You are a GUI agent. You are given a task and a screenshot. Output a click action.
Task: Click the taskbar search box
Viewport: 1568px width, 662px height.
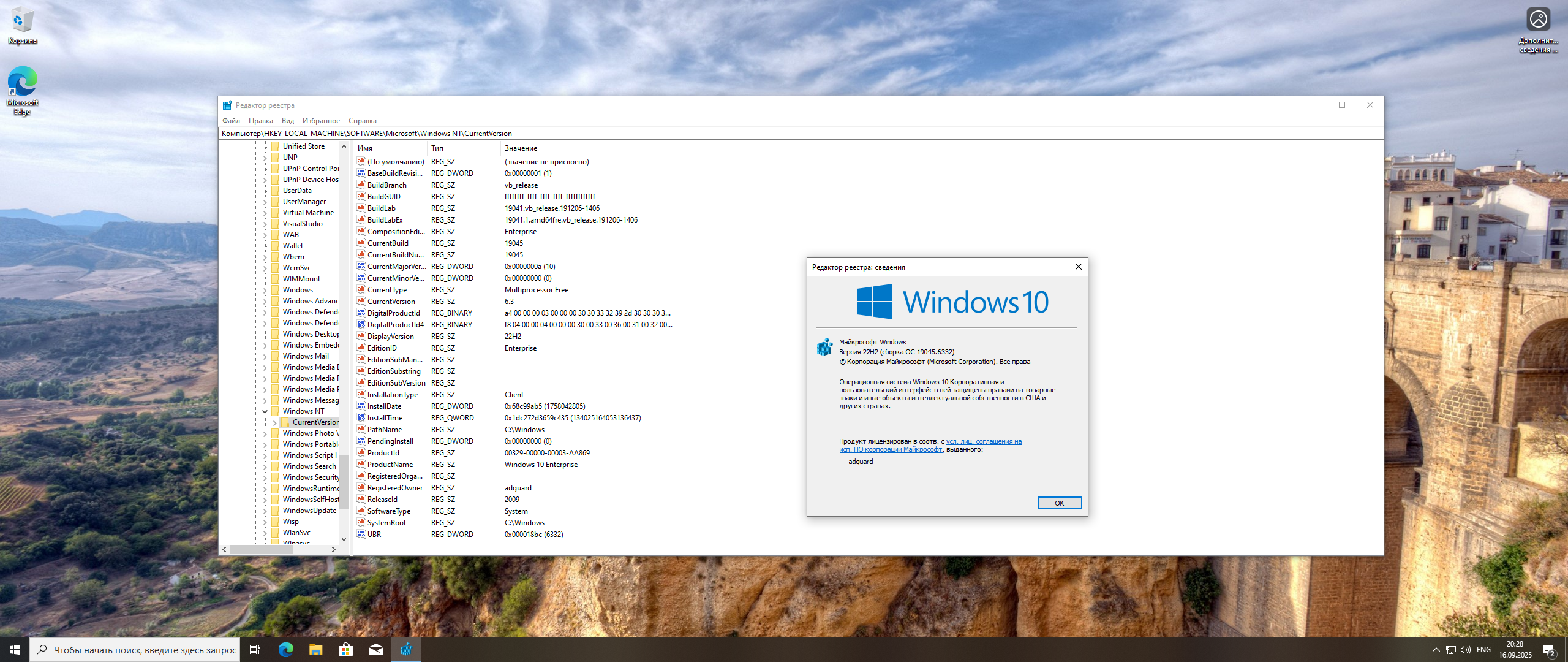134,650
